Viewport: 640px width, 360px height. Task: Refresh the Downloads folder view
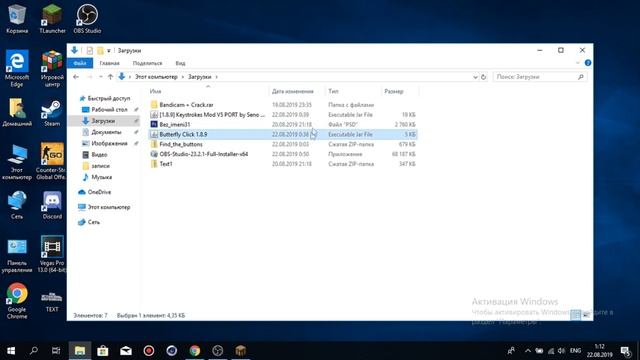tap(484, 77)
